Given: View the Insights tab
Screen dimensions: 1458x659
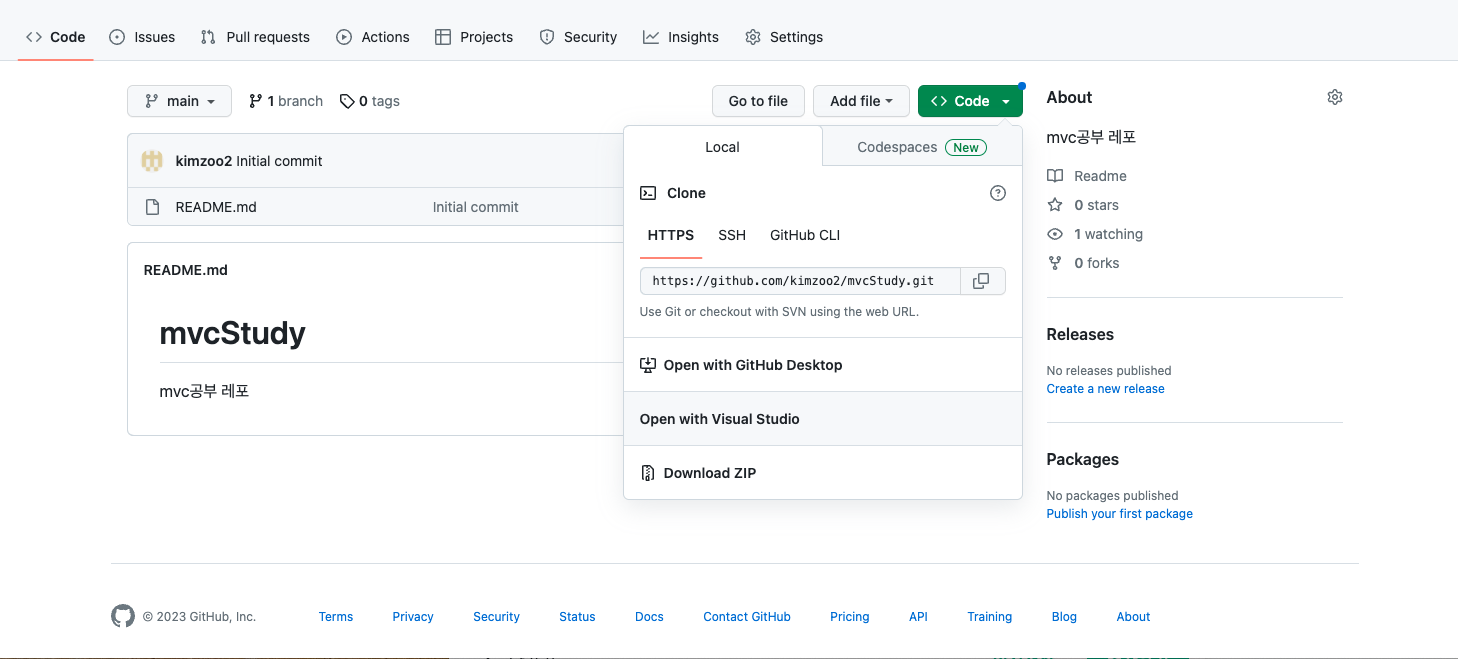Looking at the screenshot, I should point(681,37).
